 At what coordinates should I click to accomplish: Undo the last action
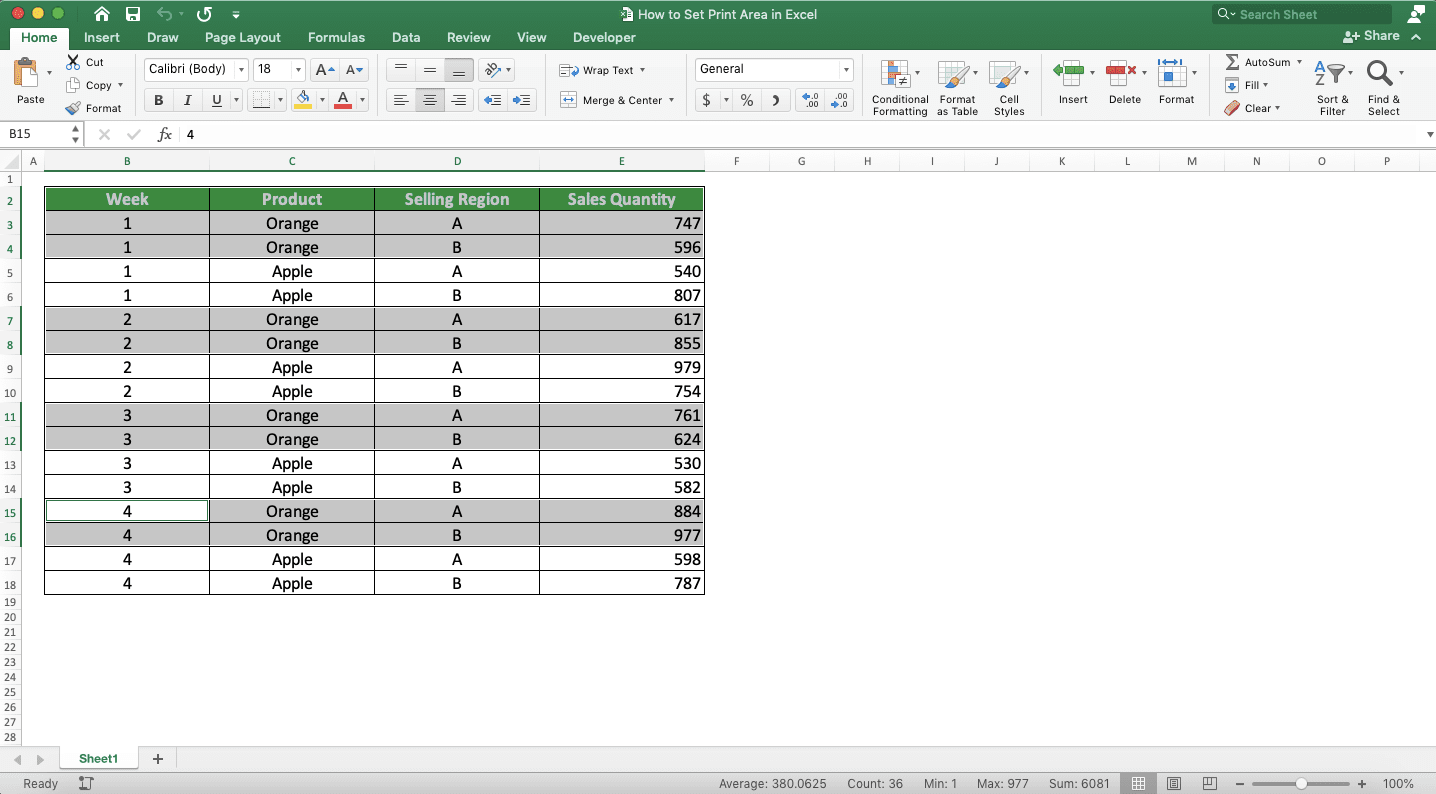point(164,14)
